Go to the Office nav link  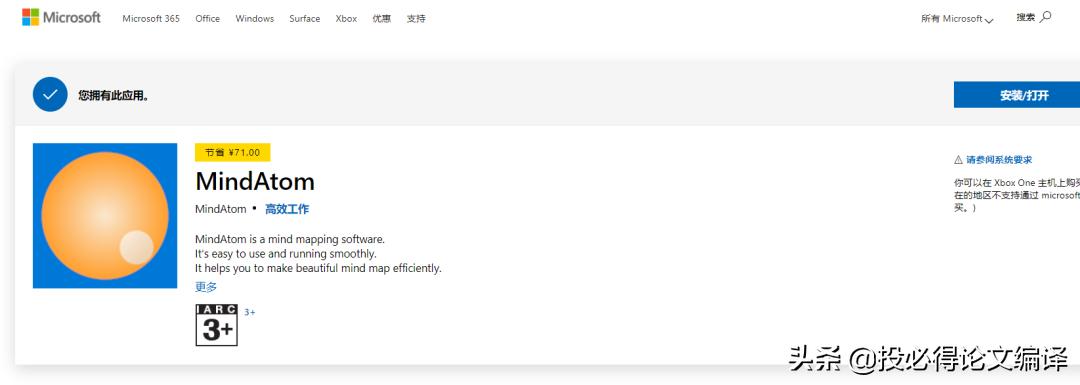207,19
